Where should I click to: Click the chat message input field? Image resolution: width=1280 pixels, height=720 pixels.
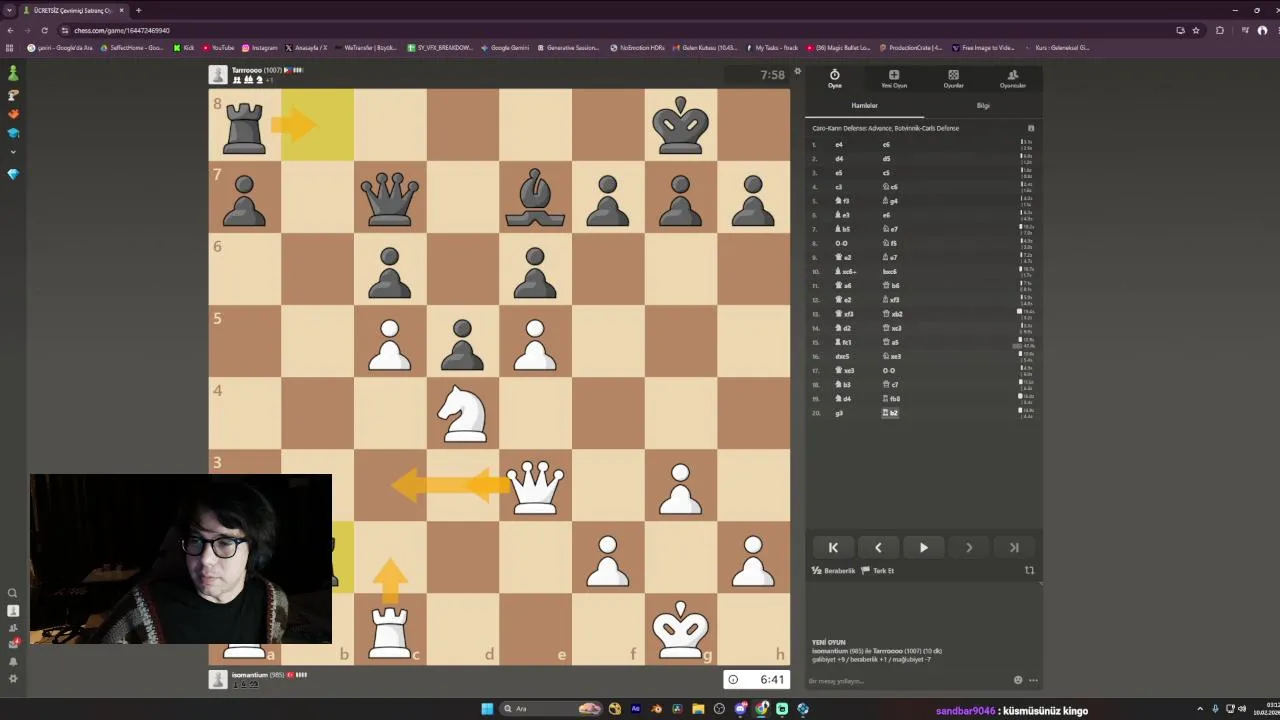pos(908,681)
